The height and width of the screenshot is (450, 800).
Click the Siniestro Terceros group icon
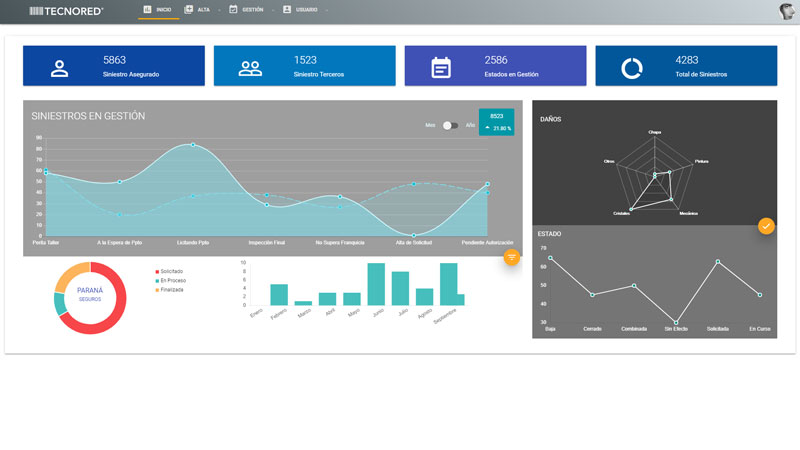[x=250, y=68]
